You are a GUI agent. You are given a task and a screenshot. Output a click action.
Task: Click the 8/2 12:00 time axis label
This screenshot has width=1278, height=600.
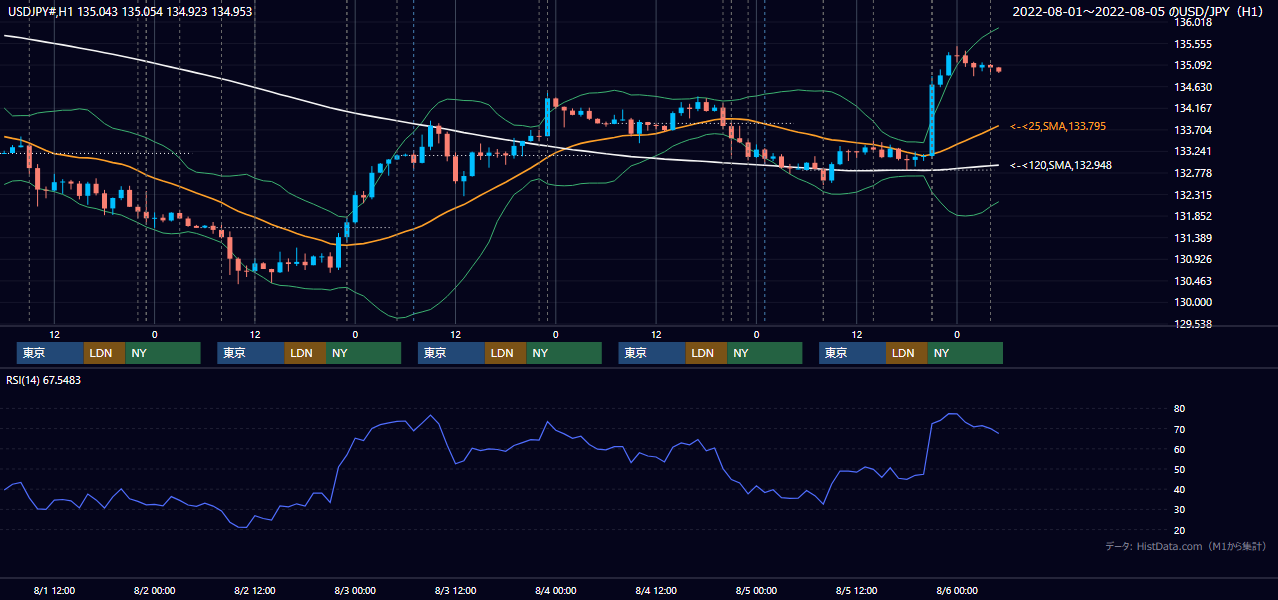coord(255,590)
